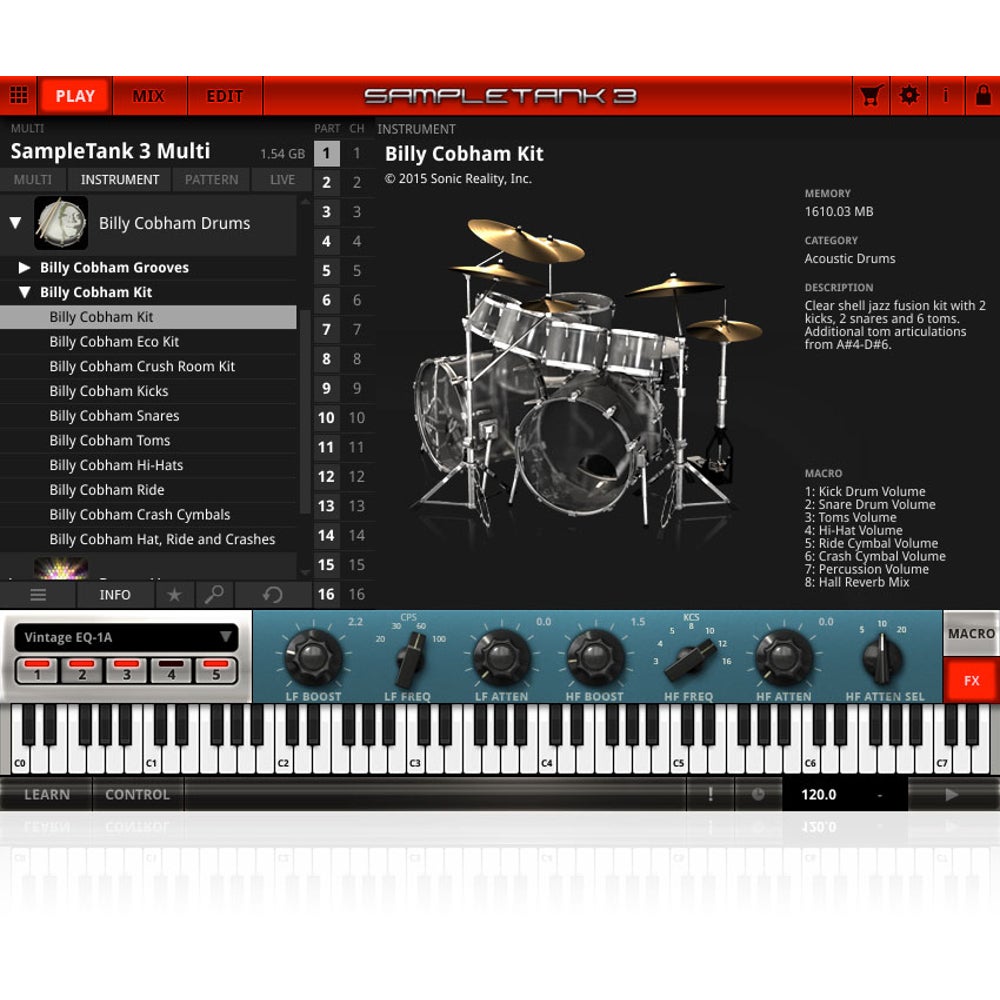Show the MACRO panel

(x=971, y=633)
